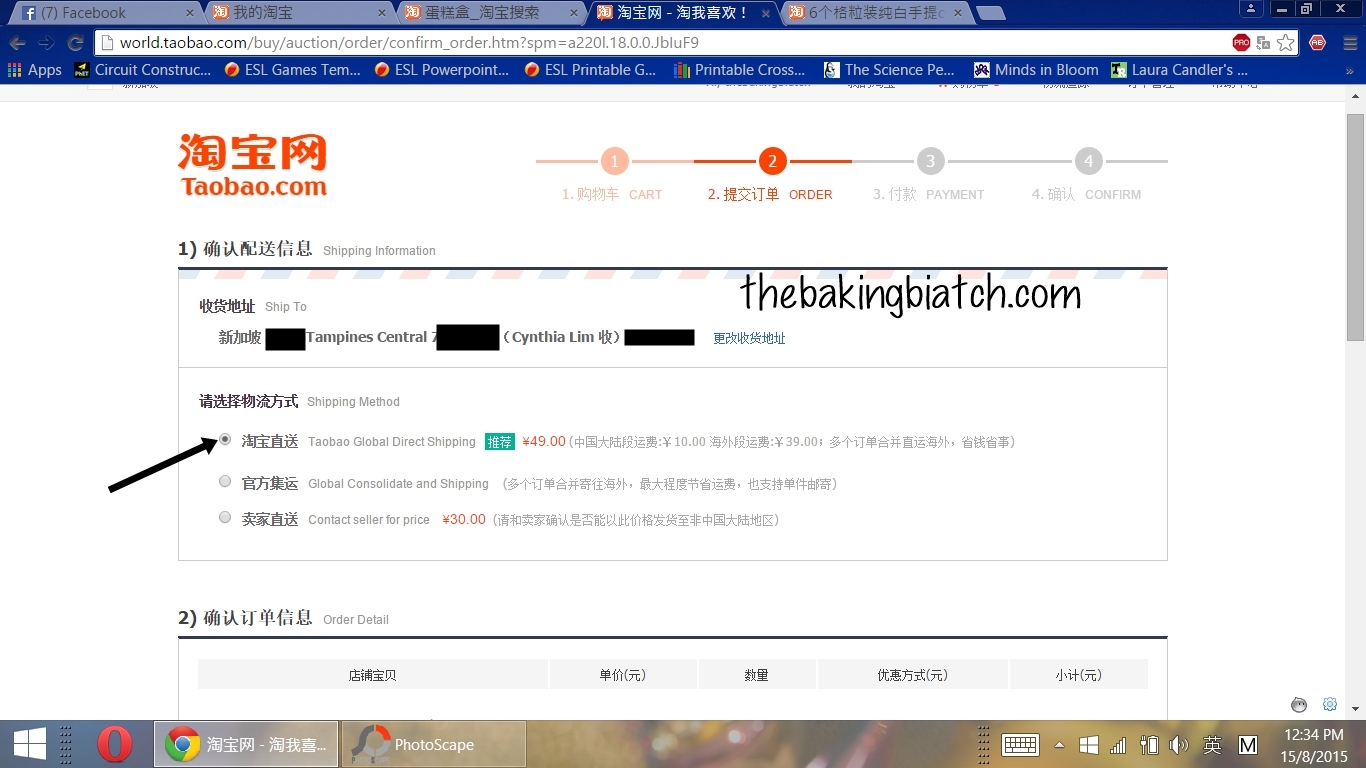Click the ¥30.00 seller shipping price
Viewport: 1366px width, 768px height.
click(464, 519)
